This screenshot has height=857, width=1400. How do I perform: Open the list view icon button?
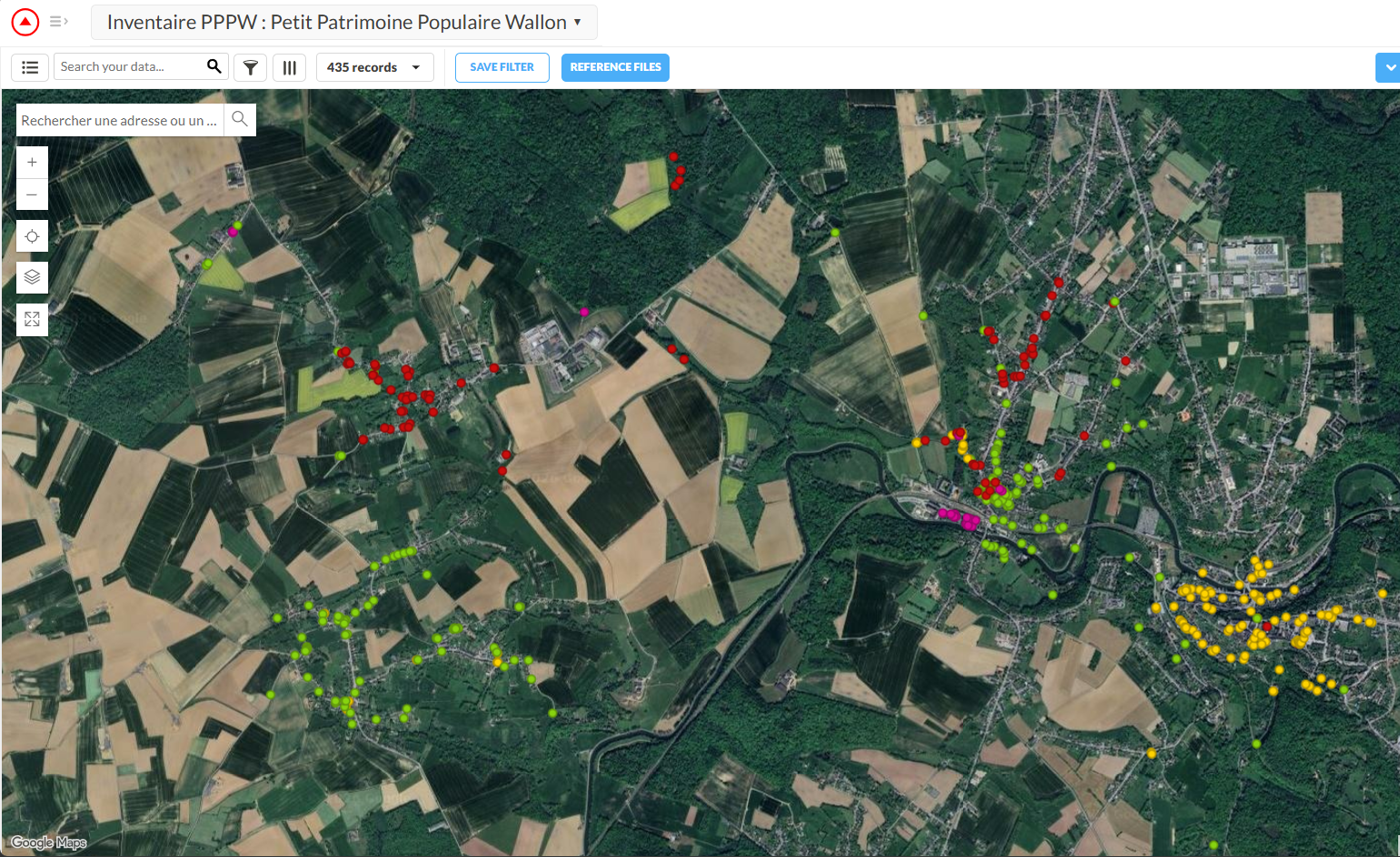click(30, 67)
